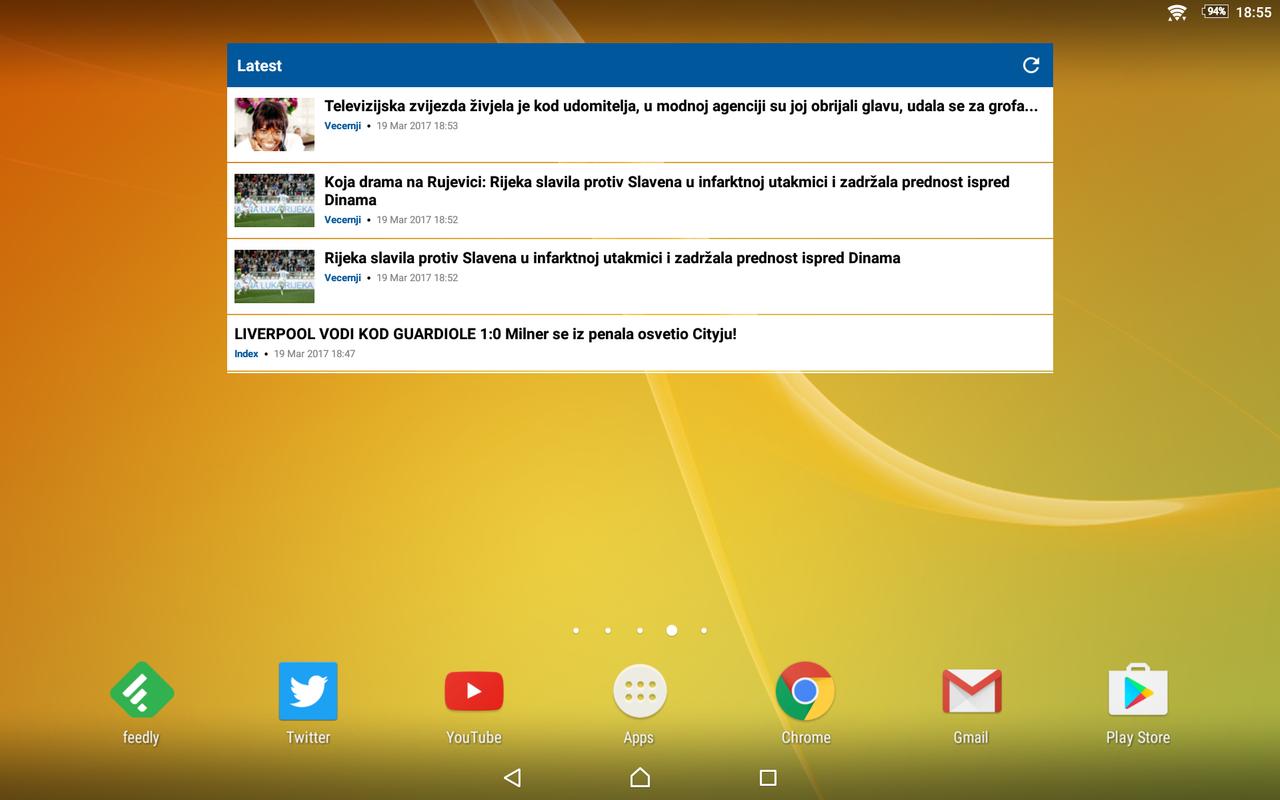Select the current fourth page indicator dot
Viewport: 1280px width, 800px height.
click(x=672, y=630)
